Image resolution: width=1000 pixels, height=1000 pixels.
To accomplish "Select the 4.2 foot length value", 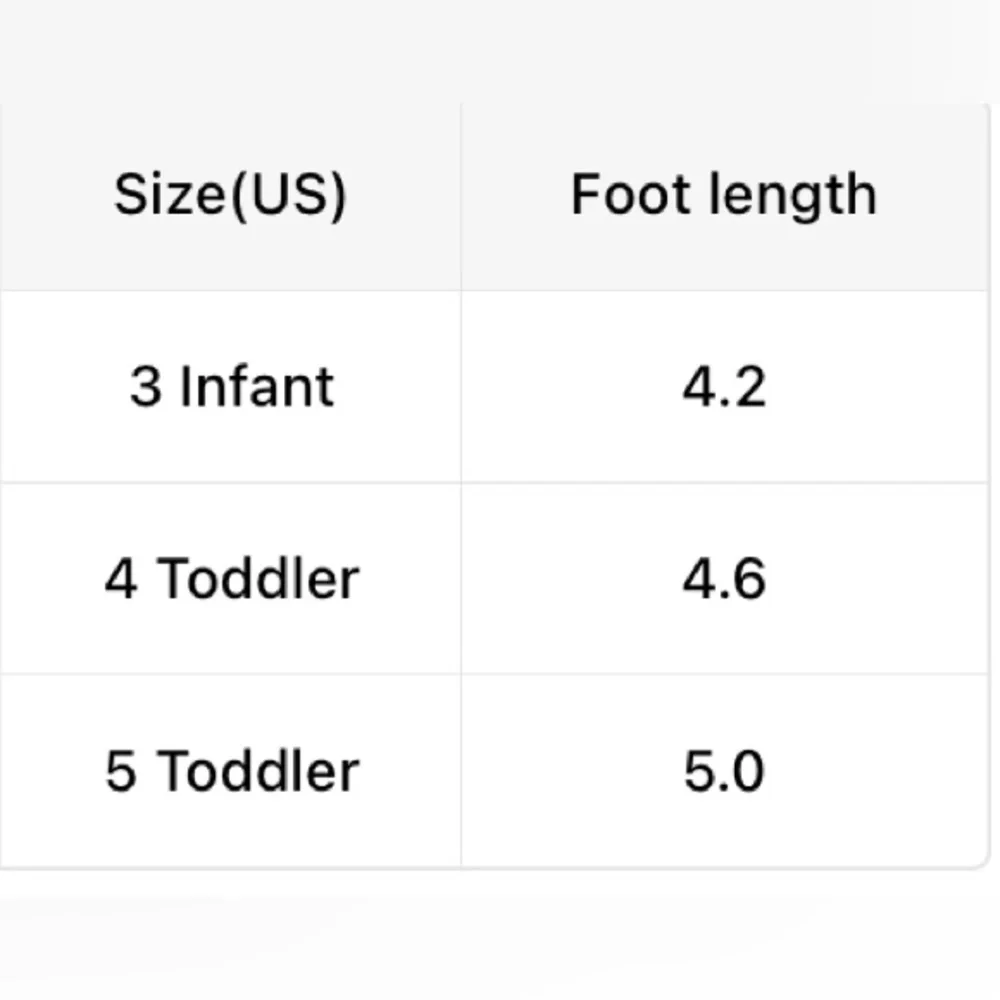I will [724, 387].
